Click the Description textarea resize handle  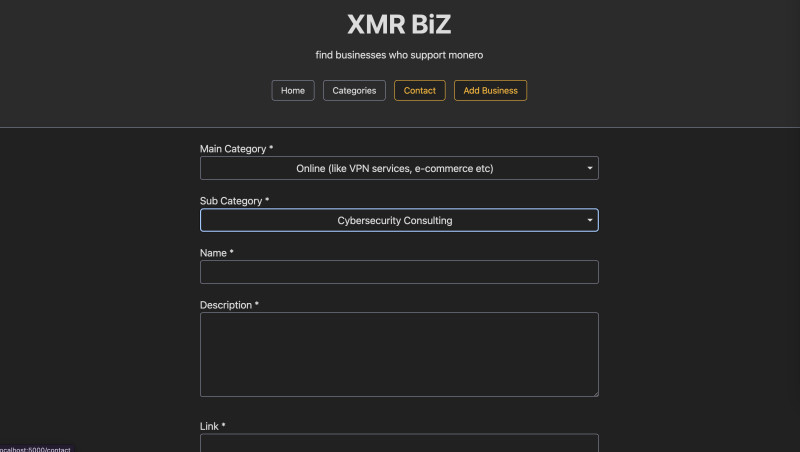click(594, 392)
